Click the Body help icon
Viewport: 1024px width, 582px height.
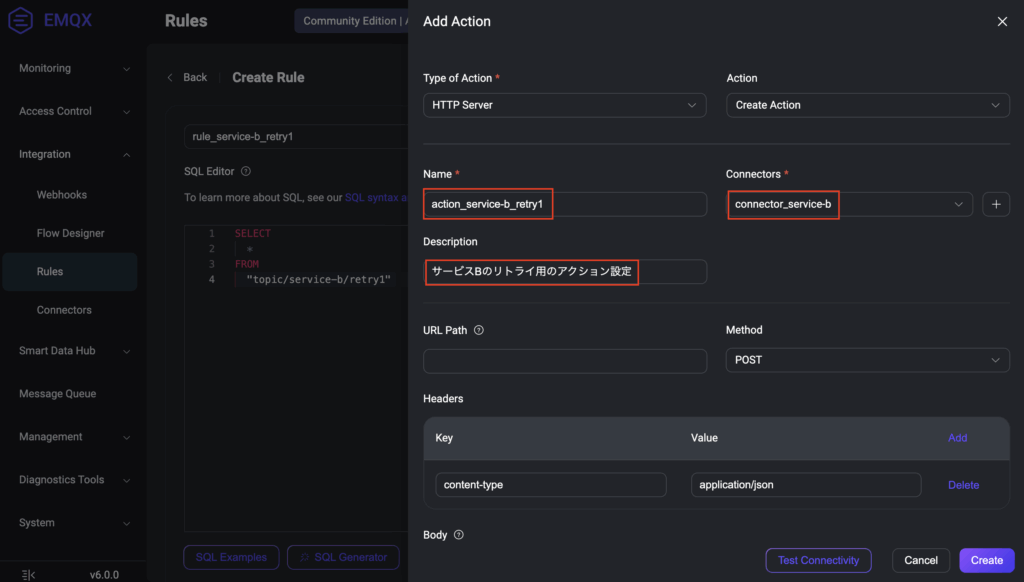459,535
